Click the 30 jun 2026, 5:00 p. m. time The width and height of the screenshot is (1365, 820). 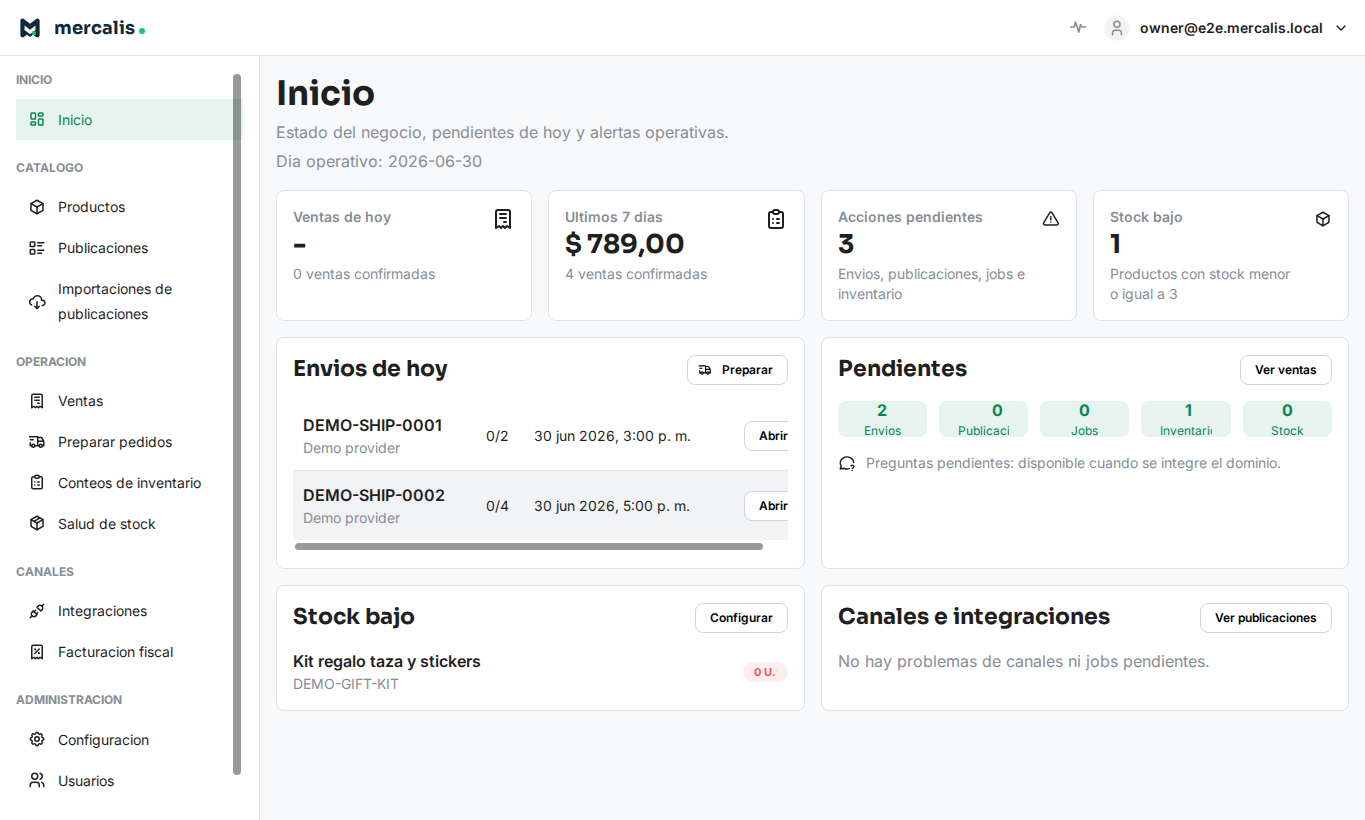point(612,506)
